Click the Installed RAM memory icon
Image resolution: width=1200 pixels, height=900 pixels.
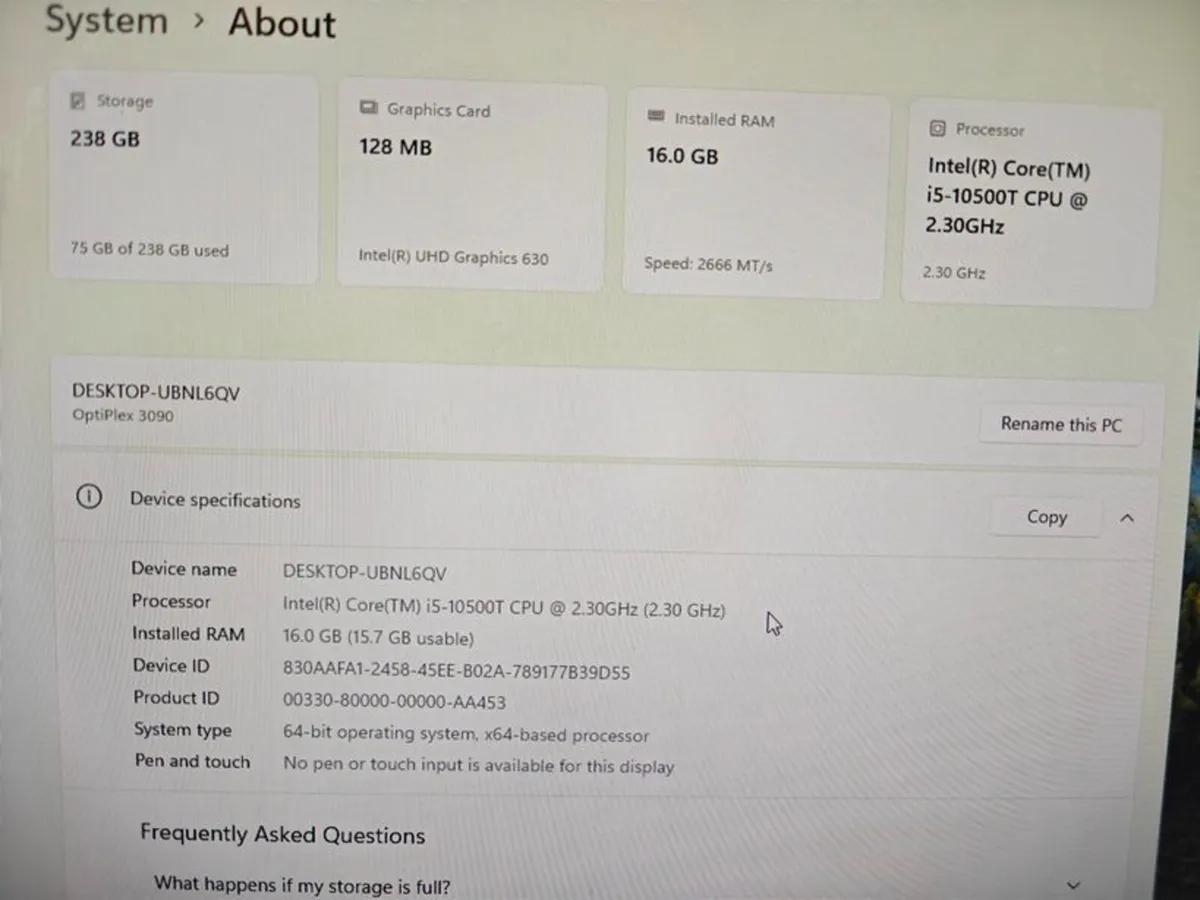click(x=658, y=119)
